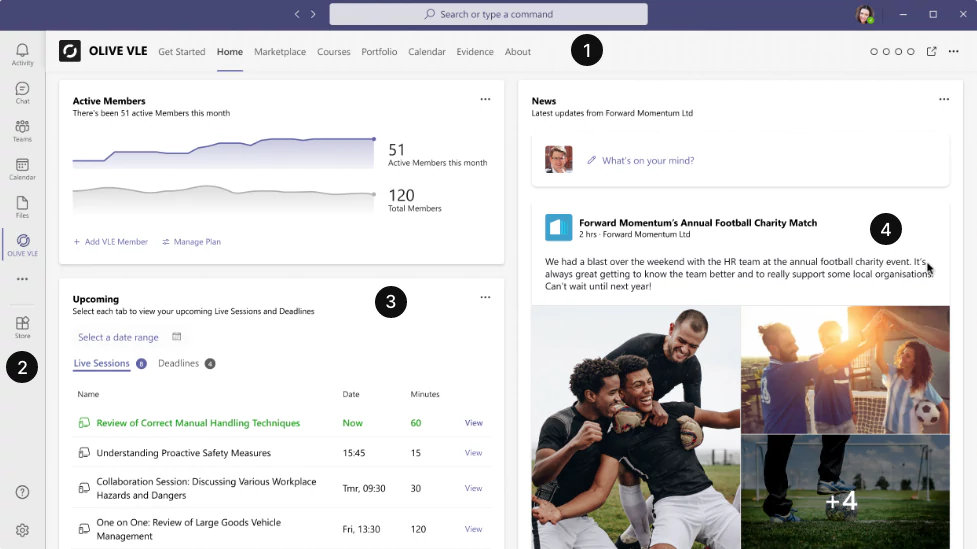
Task: Click the calendar icon beside date range
Action: [177, 337]
